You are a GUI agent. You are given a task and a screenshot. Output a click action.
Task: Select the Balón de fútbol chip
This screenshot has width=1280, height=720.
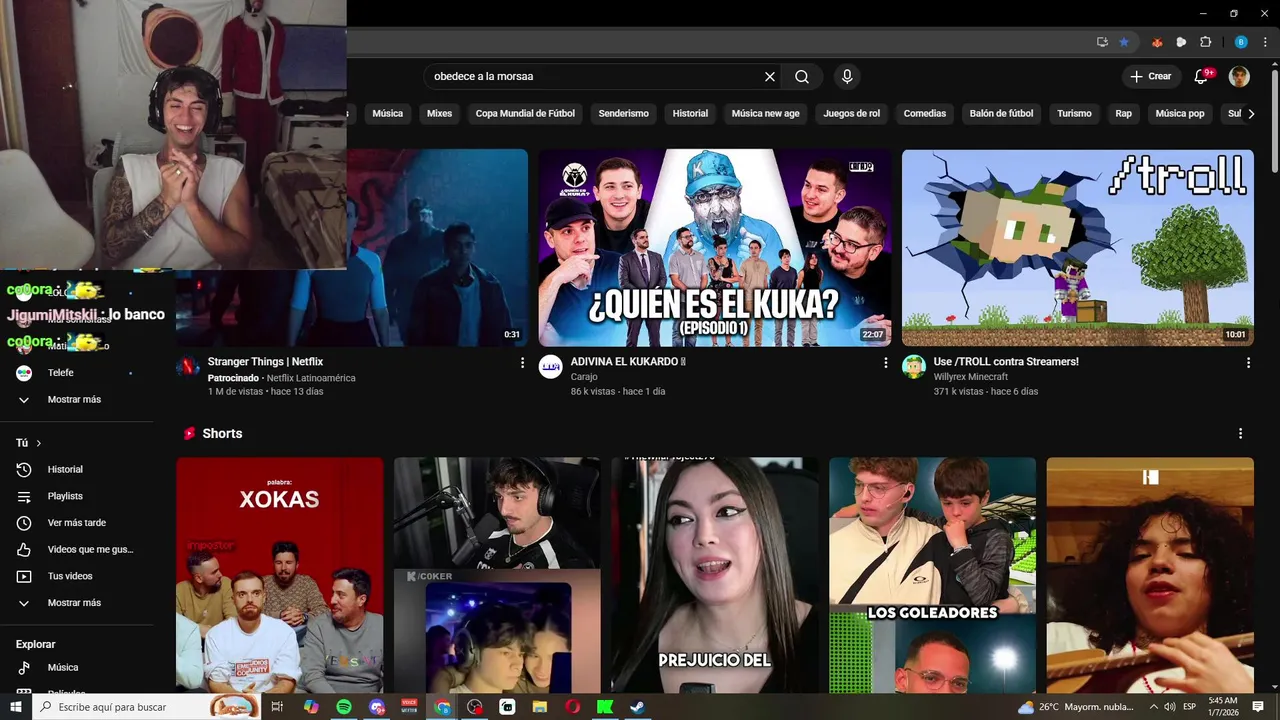pos(1002,114)
